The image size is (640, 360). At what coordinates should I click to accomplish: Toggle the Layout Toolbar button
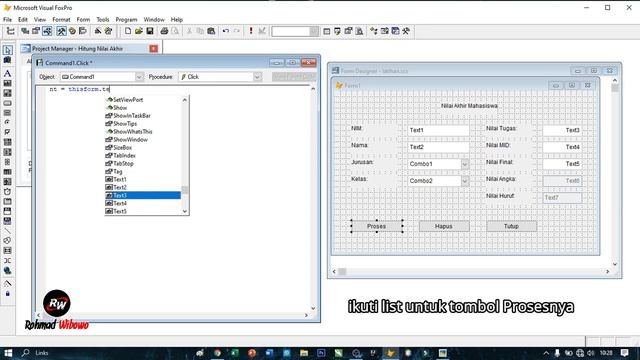click(83, 31)
